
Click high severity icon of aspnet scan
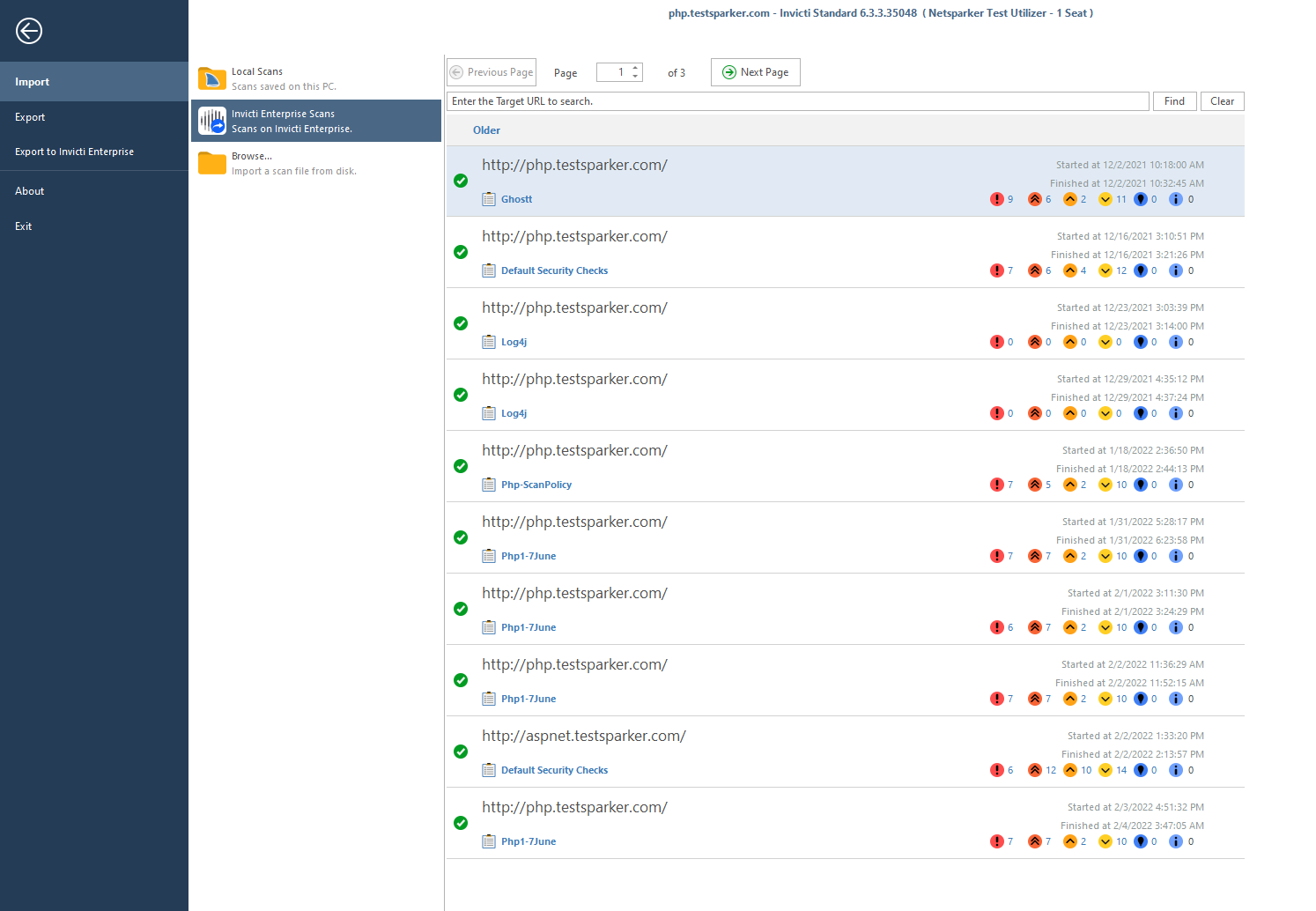click(1035, 770)
